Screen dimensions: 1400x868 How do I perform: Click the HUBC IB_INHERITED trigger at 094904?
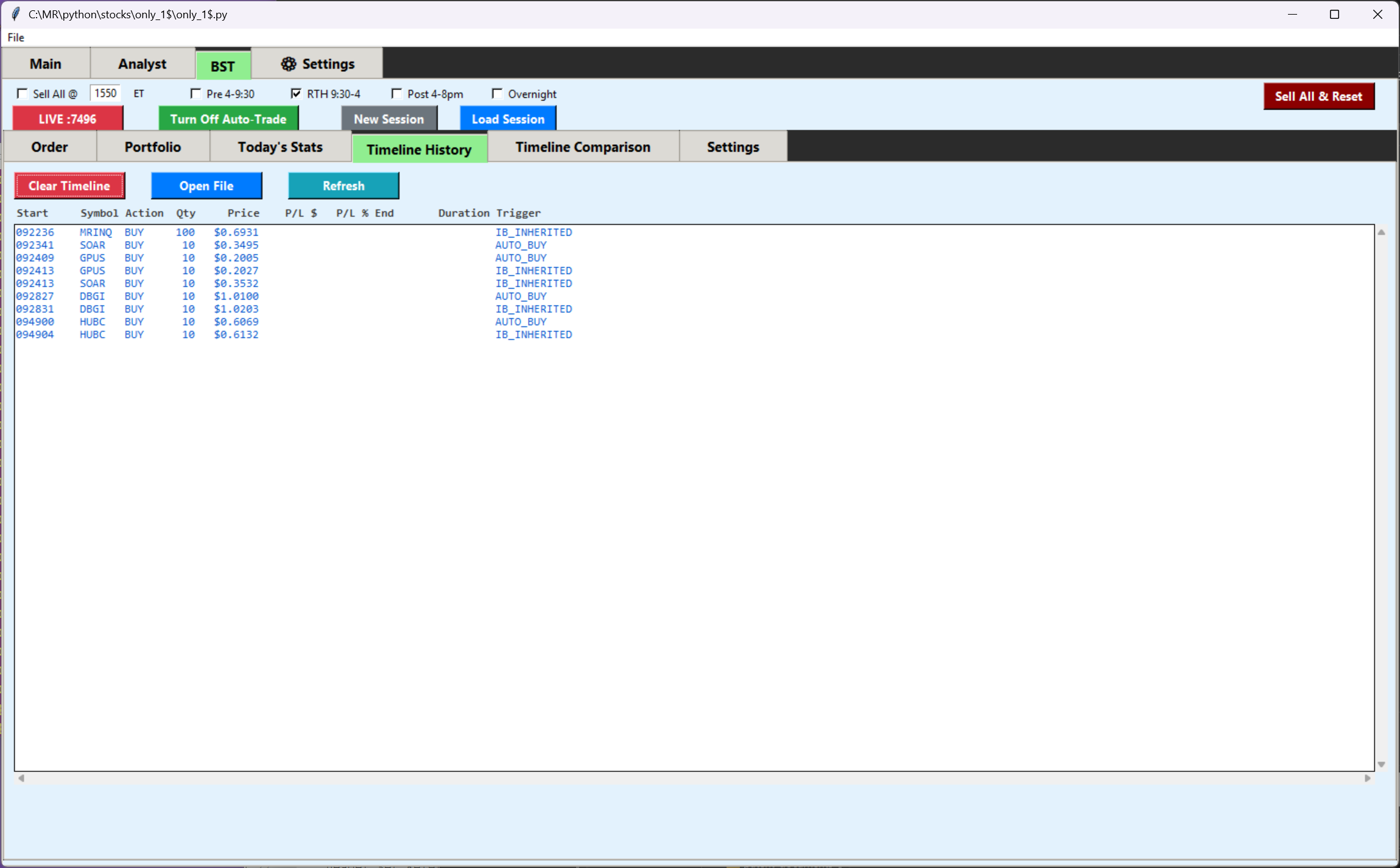533,335
